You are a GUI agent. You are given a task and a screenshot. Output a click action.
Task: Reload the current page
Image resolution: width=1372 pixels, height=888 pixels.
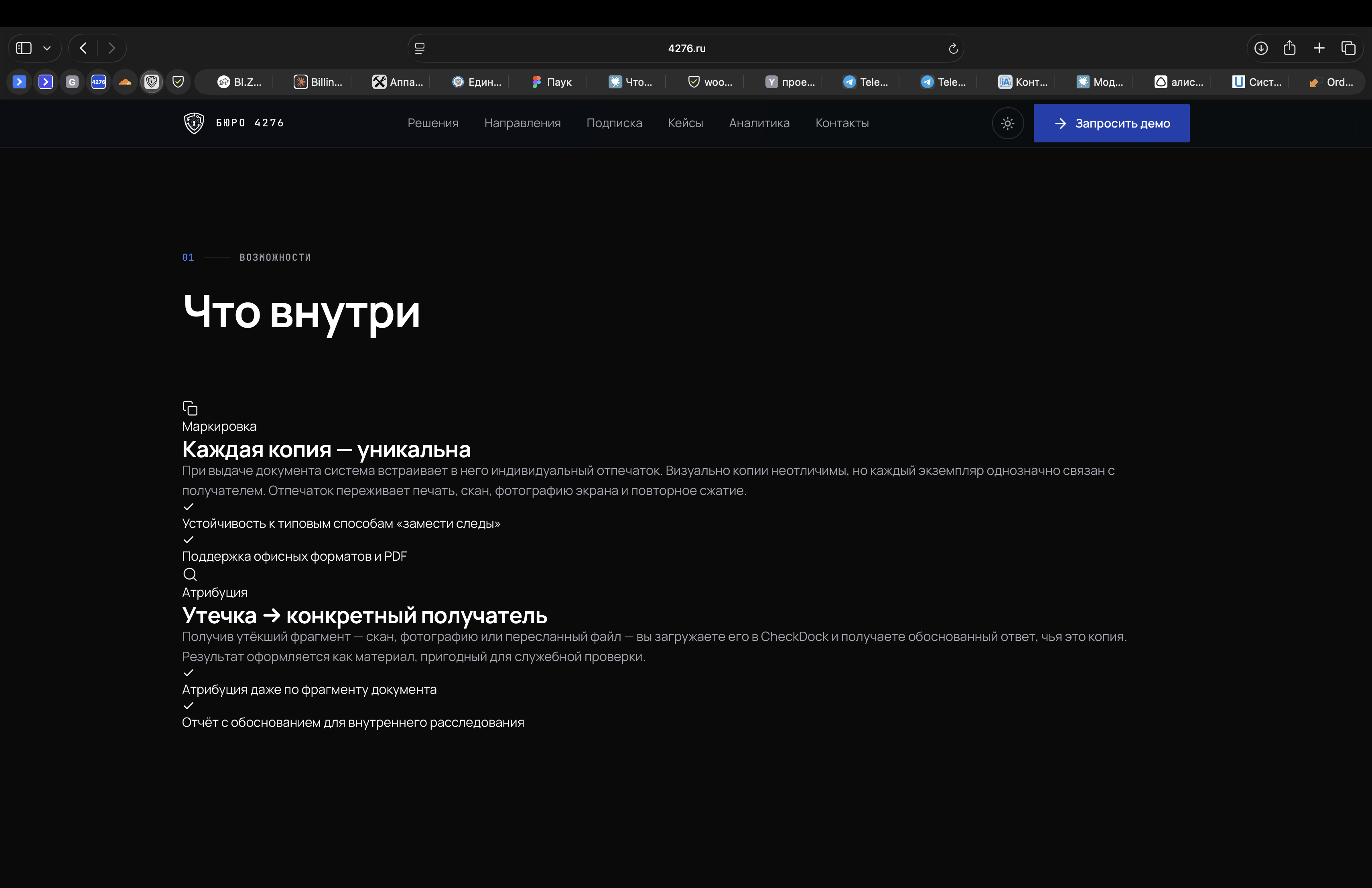click(953, 49)
